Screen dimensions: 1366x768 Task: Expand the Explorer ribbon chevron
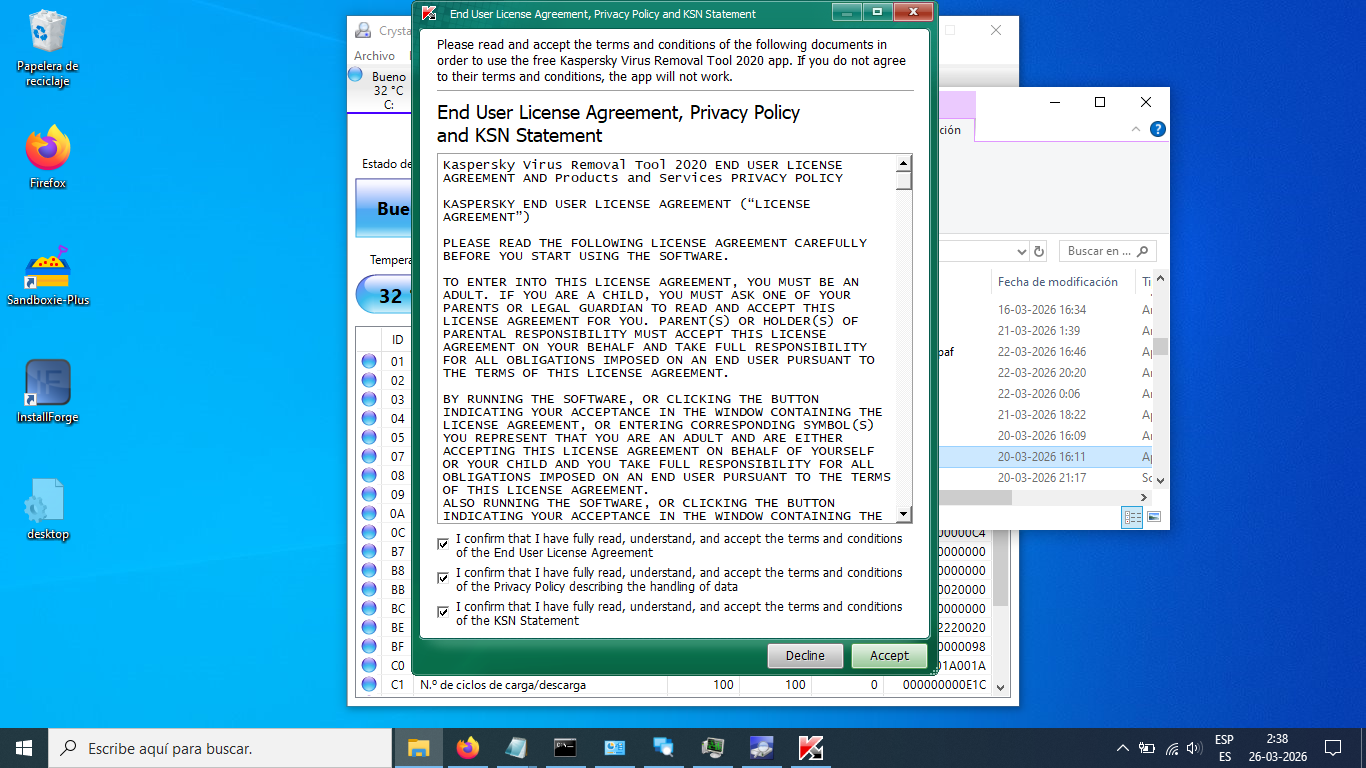[x=1136, y=130]
